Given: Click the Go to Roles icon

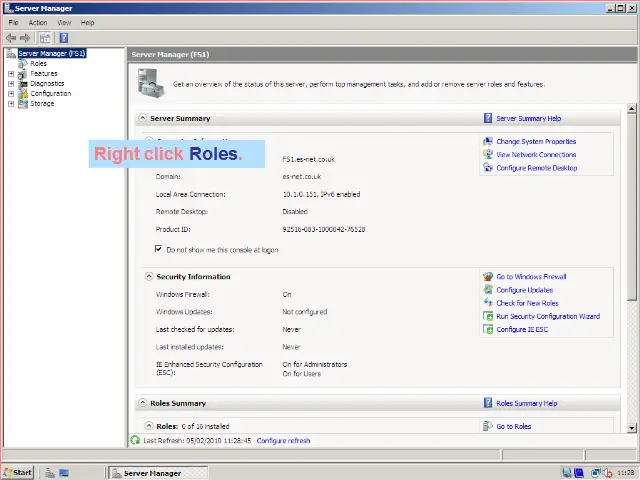Looking at the screenshot, I should pyautogui.click(x=488, y=426).
